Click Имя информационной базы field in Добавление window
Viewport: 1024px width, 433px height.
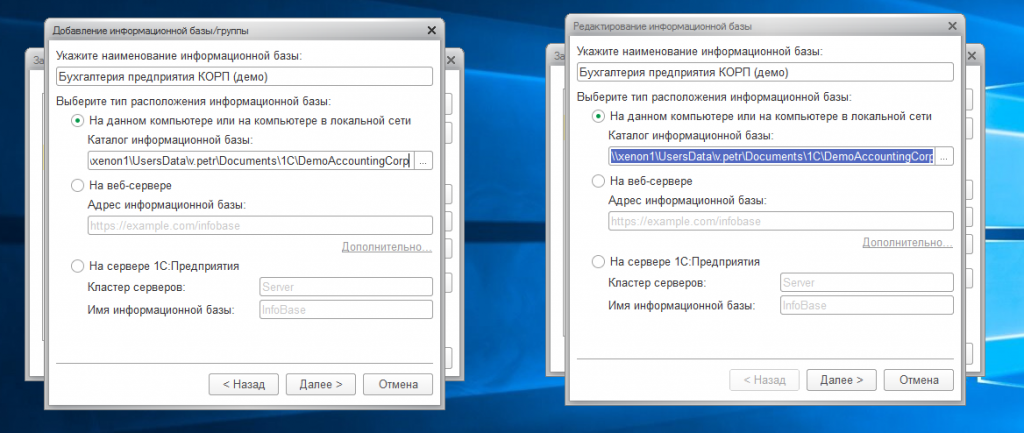pyautogui.click(x=346, y=310)
